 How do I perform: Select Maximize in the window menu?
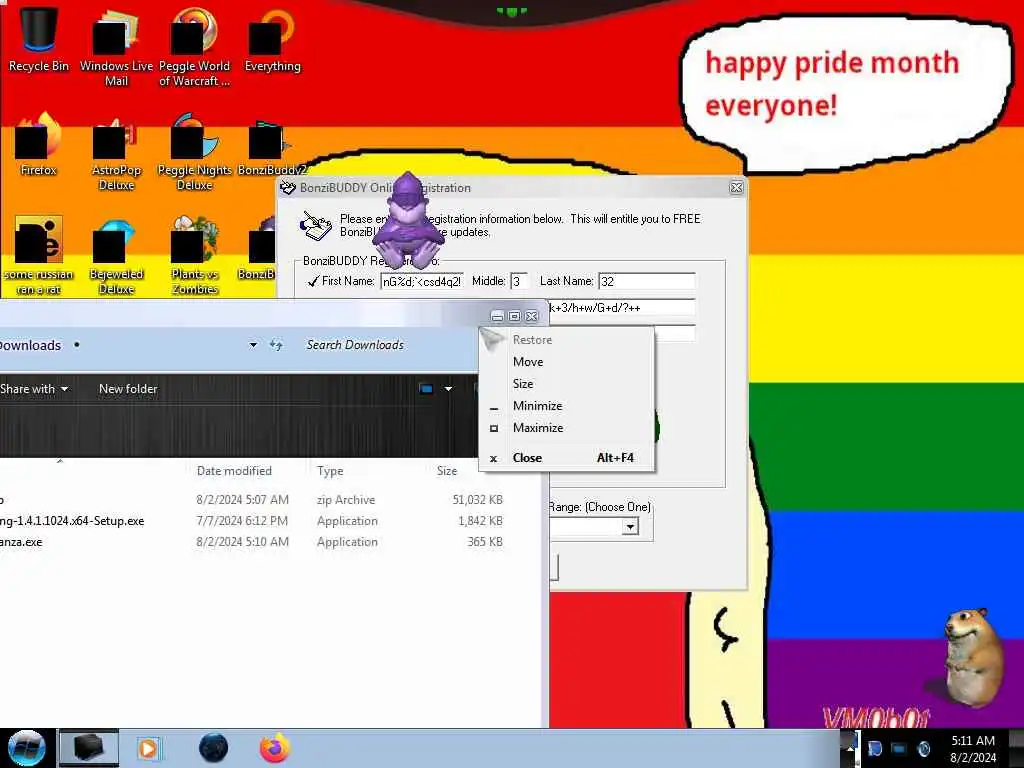[x=567, y=428]
